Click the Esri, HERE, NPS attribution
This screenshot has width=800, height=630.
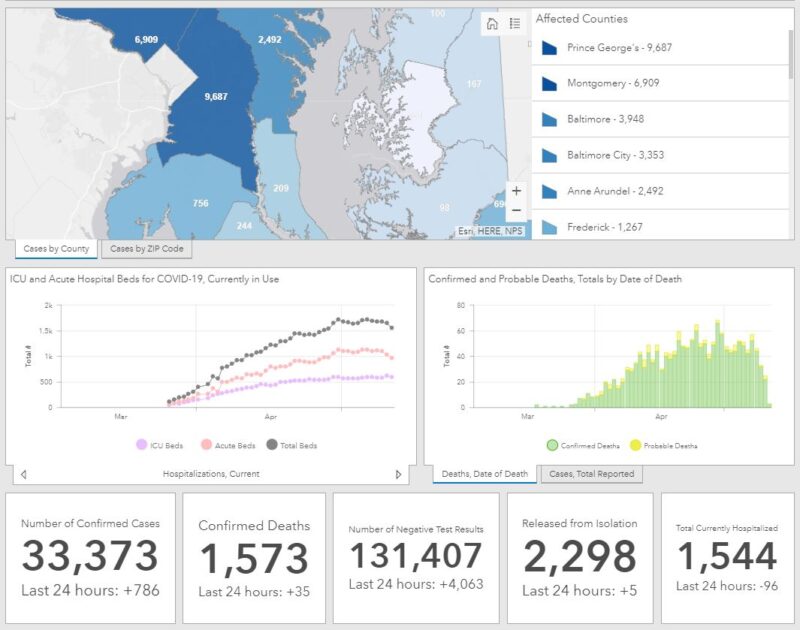[x=490, y=231]
